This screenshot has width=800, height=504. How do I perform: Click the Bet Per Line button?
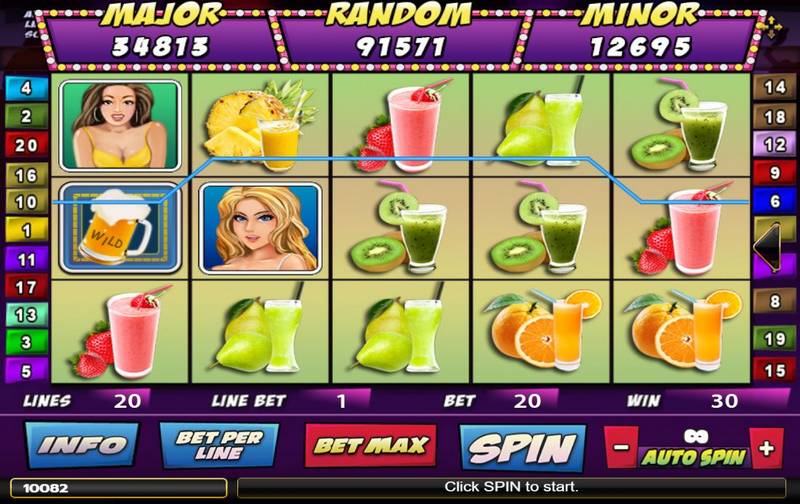click(219, 445)
